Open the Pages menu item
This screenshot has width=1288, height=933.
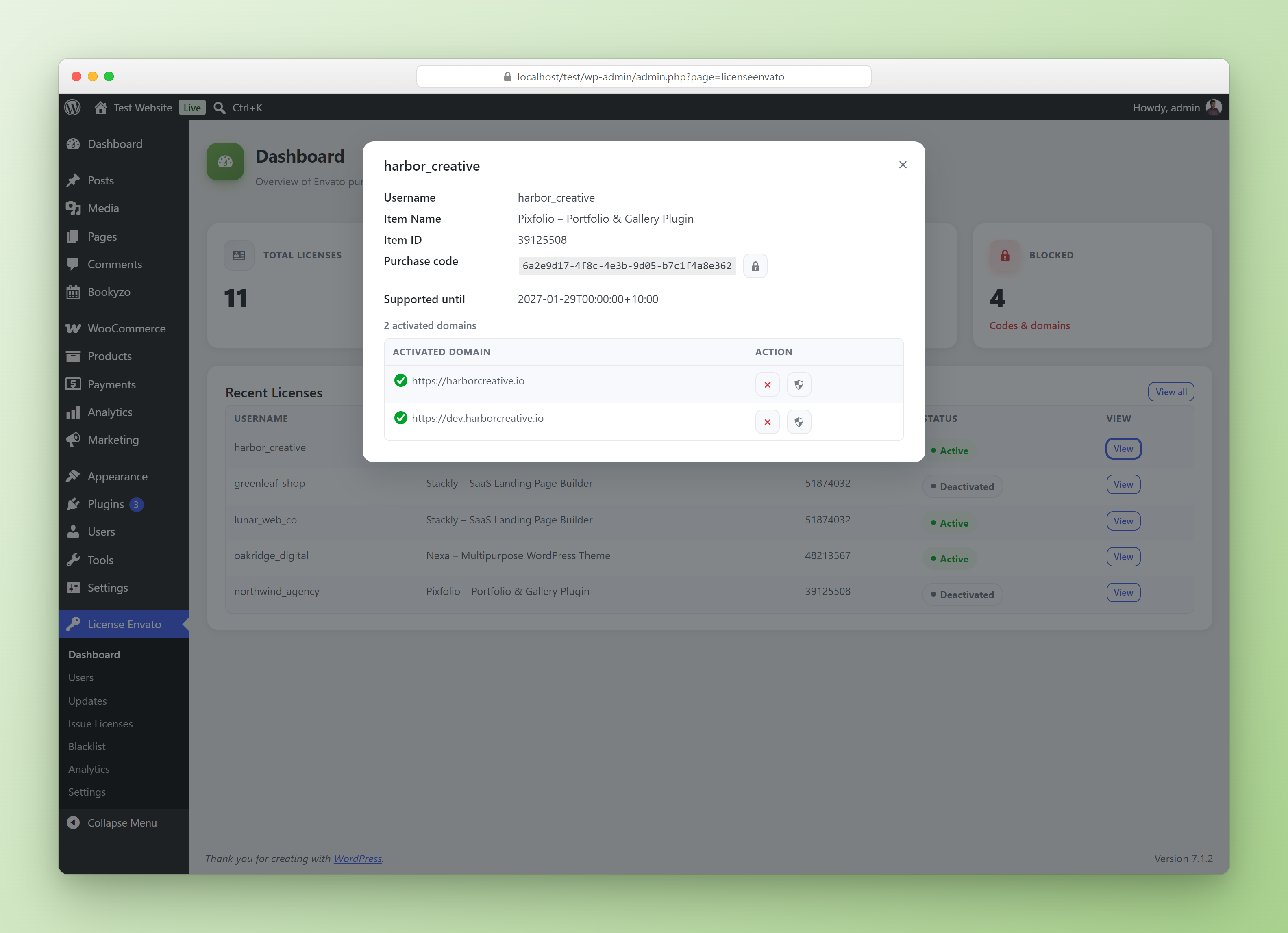(123, 236)
